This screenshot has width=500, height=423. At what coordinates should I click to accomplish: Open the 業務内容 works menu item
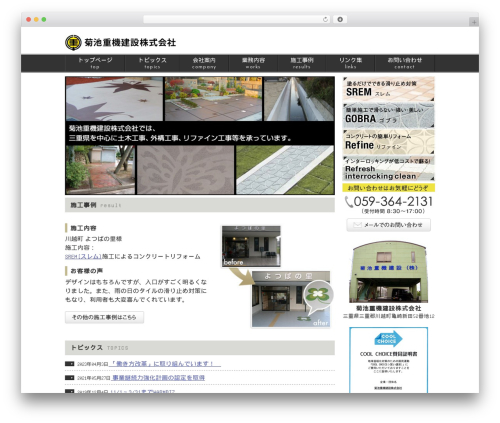pyautogui.click(x=253, y=63)
